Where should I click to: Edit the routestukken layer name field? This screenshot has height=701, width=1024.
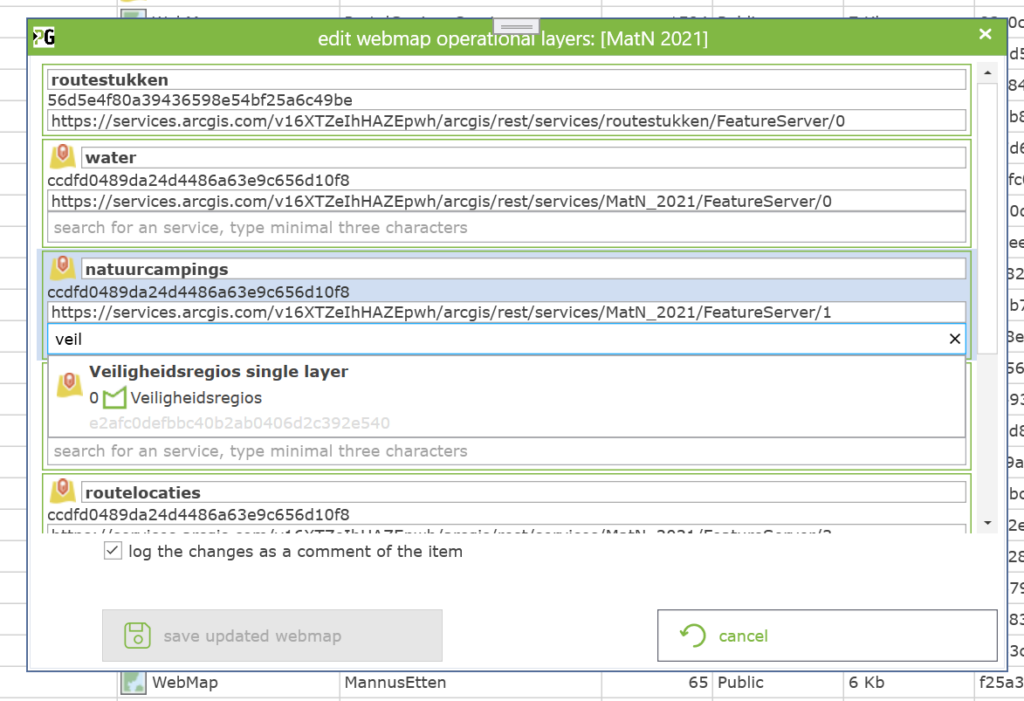(507, 80)
